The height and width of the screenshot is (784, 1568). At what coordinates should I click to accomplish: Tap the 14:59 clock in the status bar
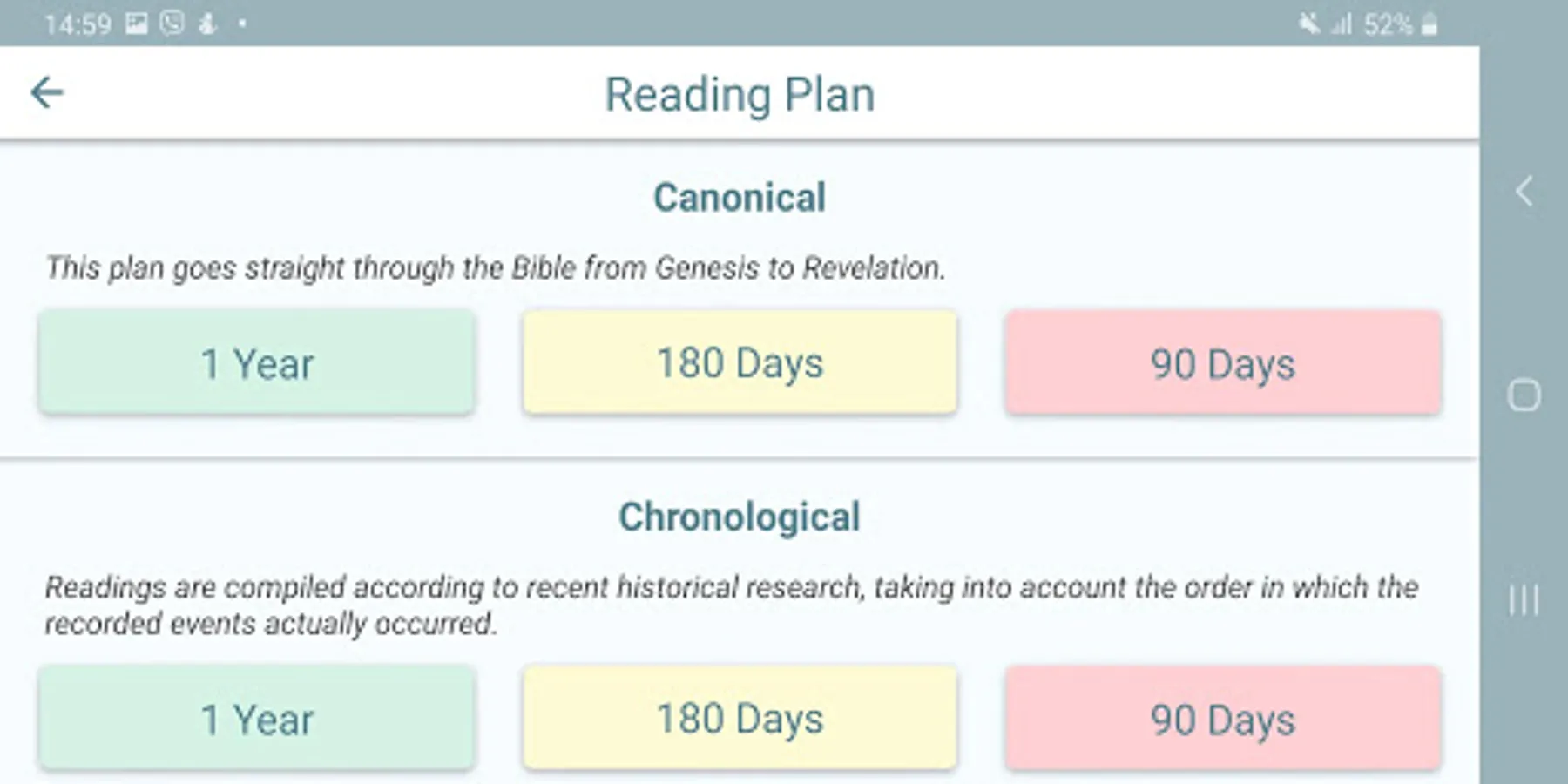coord(78,24)
